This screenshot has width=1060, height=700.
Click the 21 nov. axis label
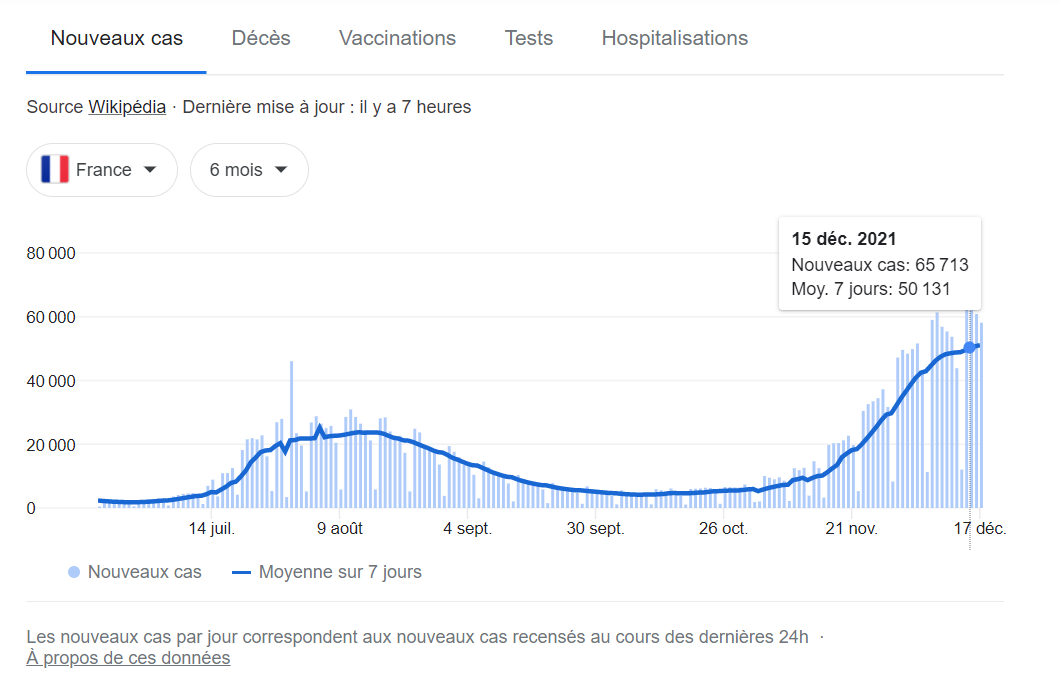click(x=849, y=529)
